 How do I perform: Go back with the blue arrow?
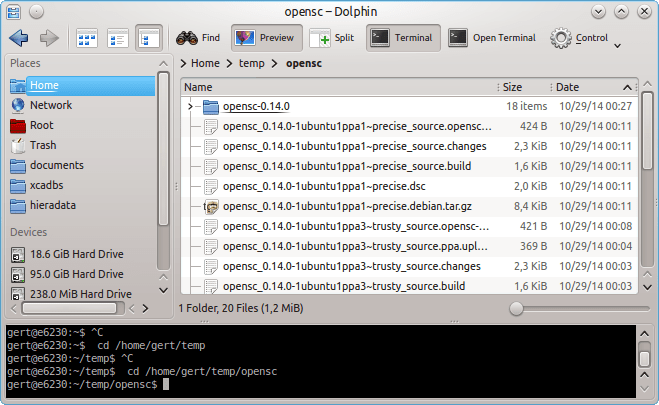[x=18, y=38]
